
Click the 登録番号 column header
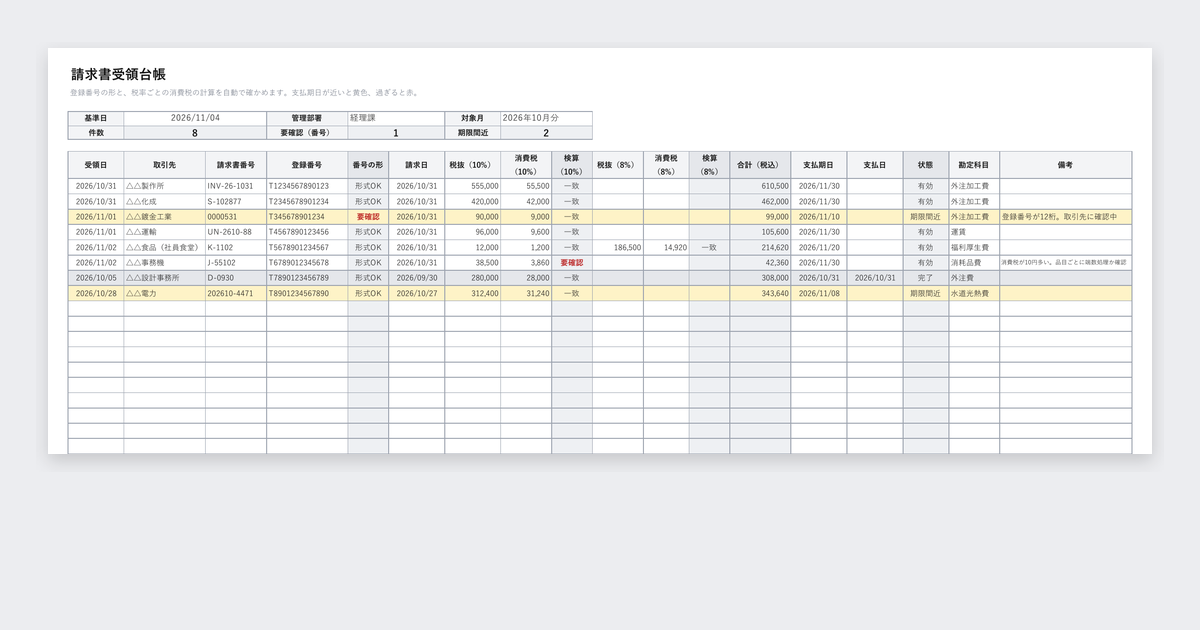click(307, 165)
